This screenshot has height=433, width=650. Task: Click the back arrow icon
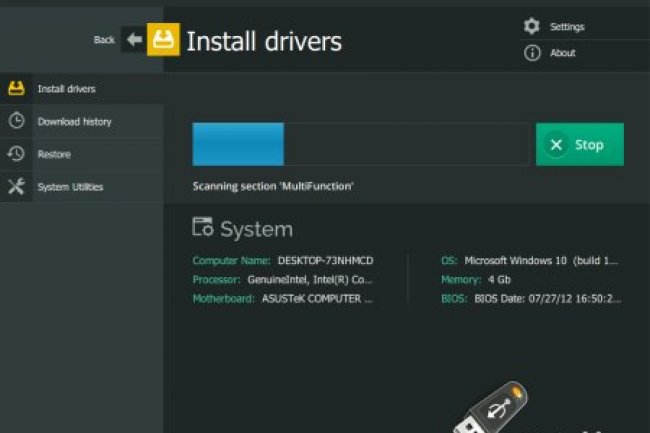(134, 40)
